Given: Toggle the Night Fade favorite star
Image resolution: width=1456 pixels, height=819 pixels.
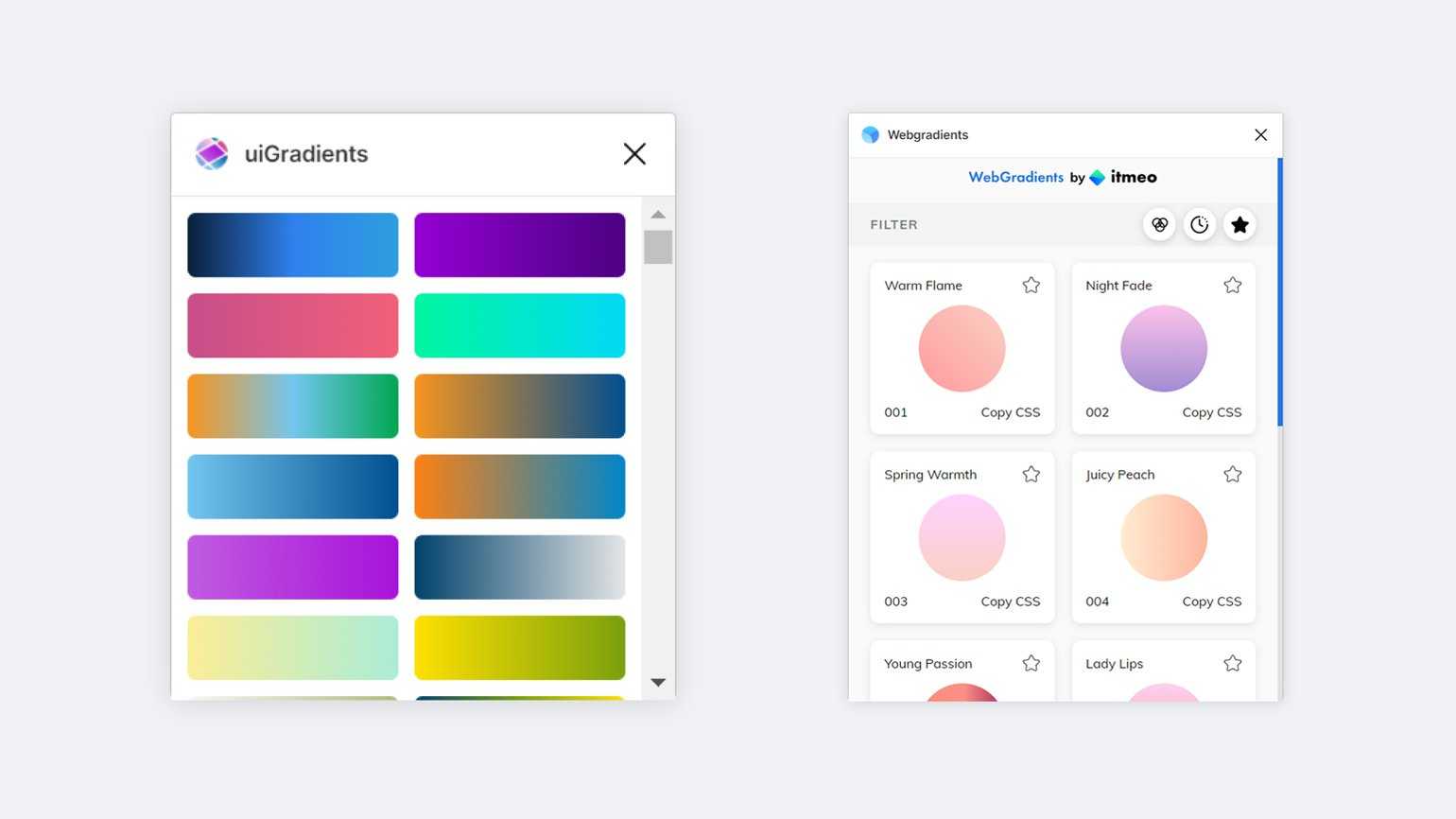Looking at the screenshot, I should pyautogui.click(x=1232, y=286).
